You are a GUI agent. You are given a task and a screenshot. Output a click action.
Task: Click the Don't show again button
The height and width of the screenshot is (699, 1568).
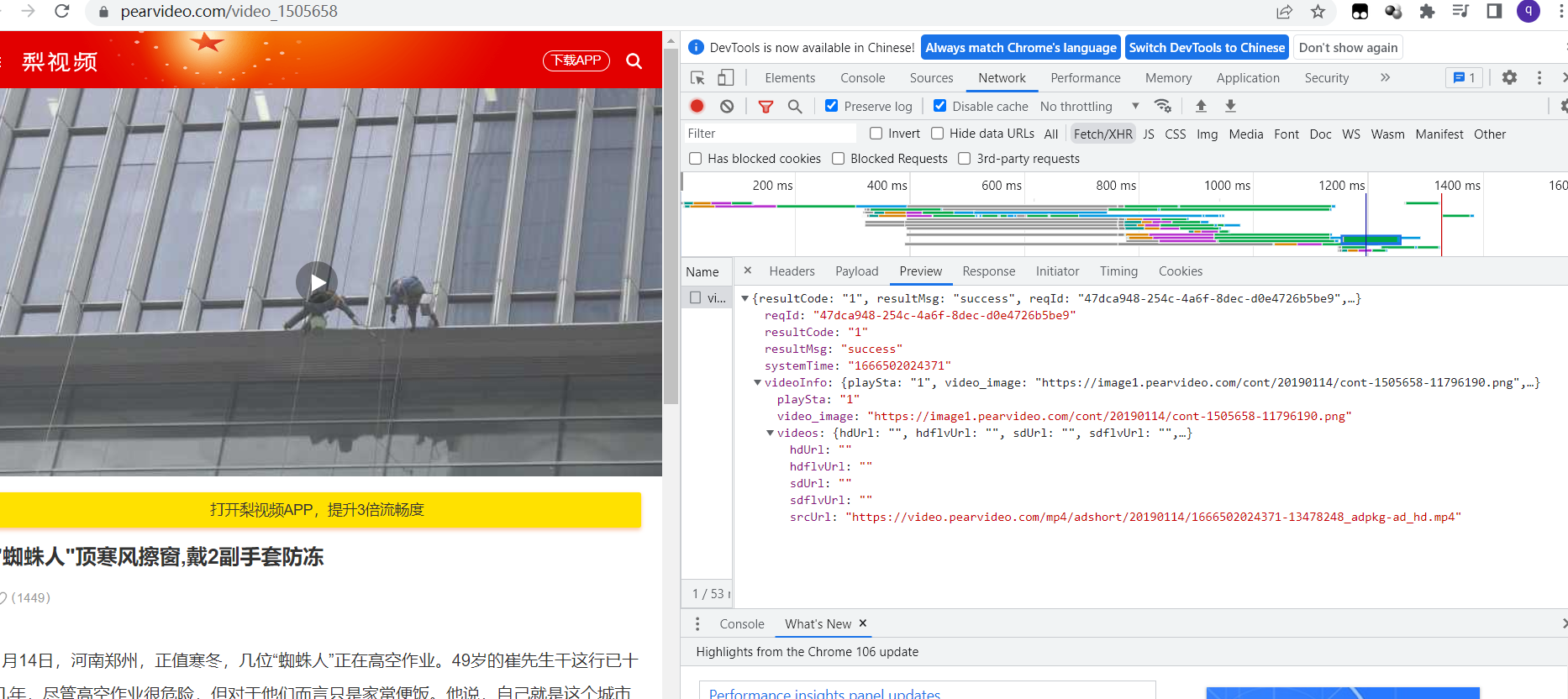coord(1348,48)
